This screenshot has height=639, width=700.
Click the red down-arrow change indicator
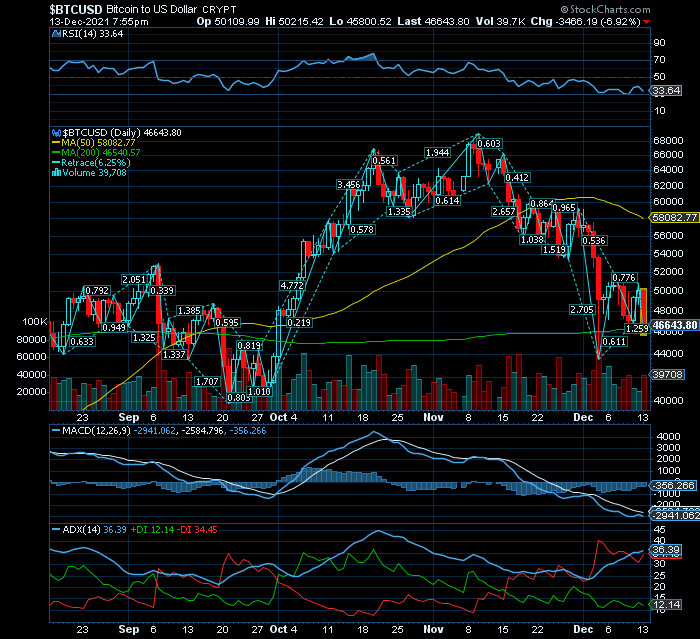tap(647, 22)
